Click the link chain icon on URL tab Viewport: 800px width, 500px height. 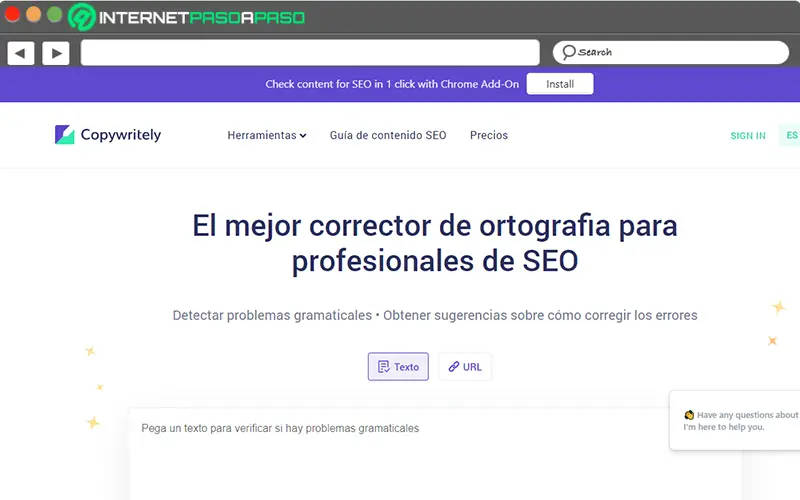tap(454, 366)
